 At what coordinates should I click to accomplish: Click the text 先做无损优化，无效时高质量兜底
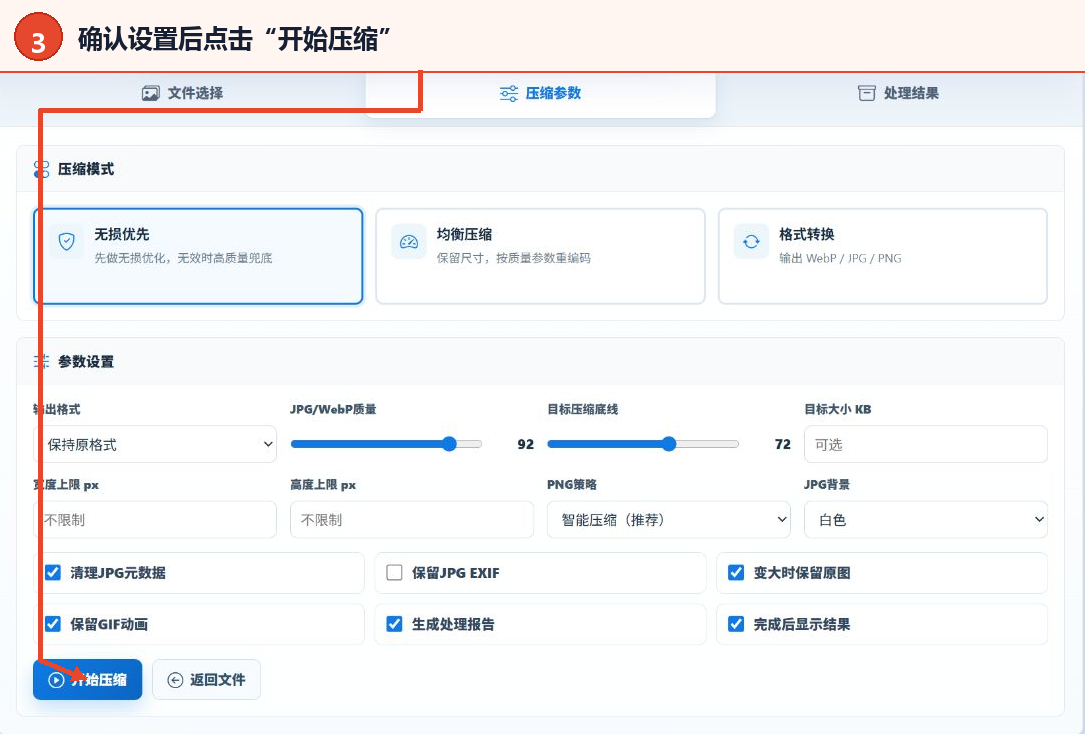pos(183,258)
